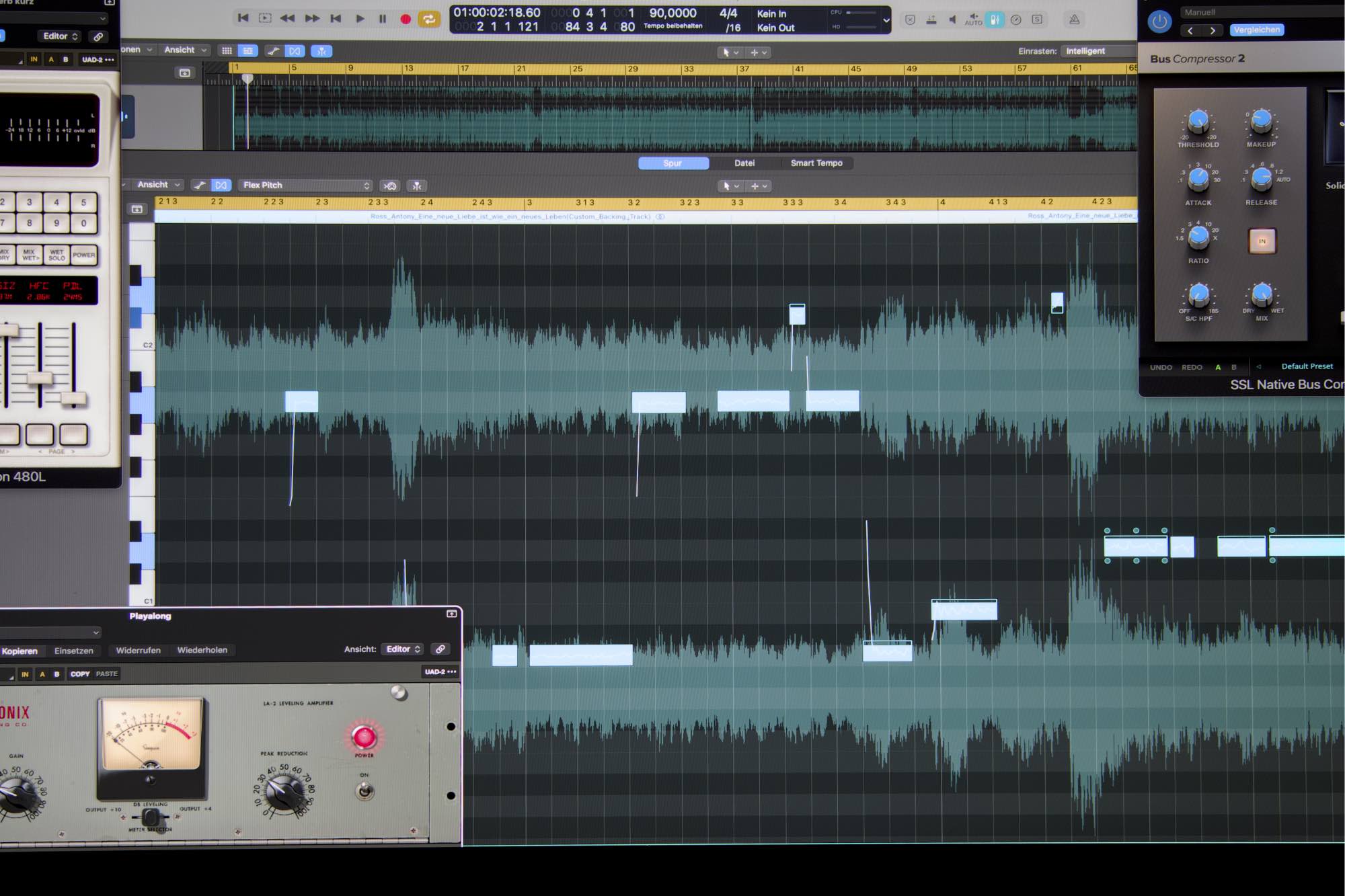The width and height of the screenshot is (1345, 896).
Task: Click the Bus Compressor MIX knob
Action: point(1262,295)
